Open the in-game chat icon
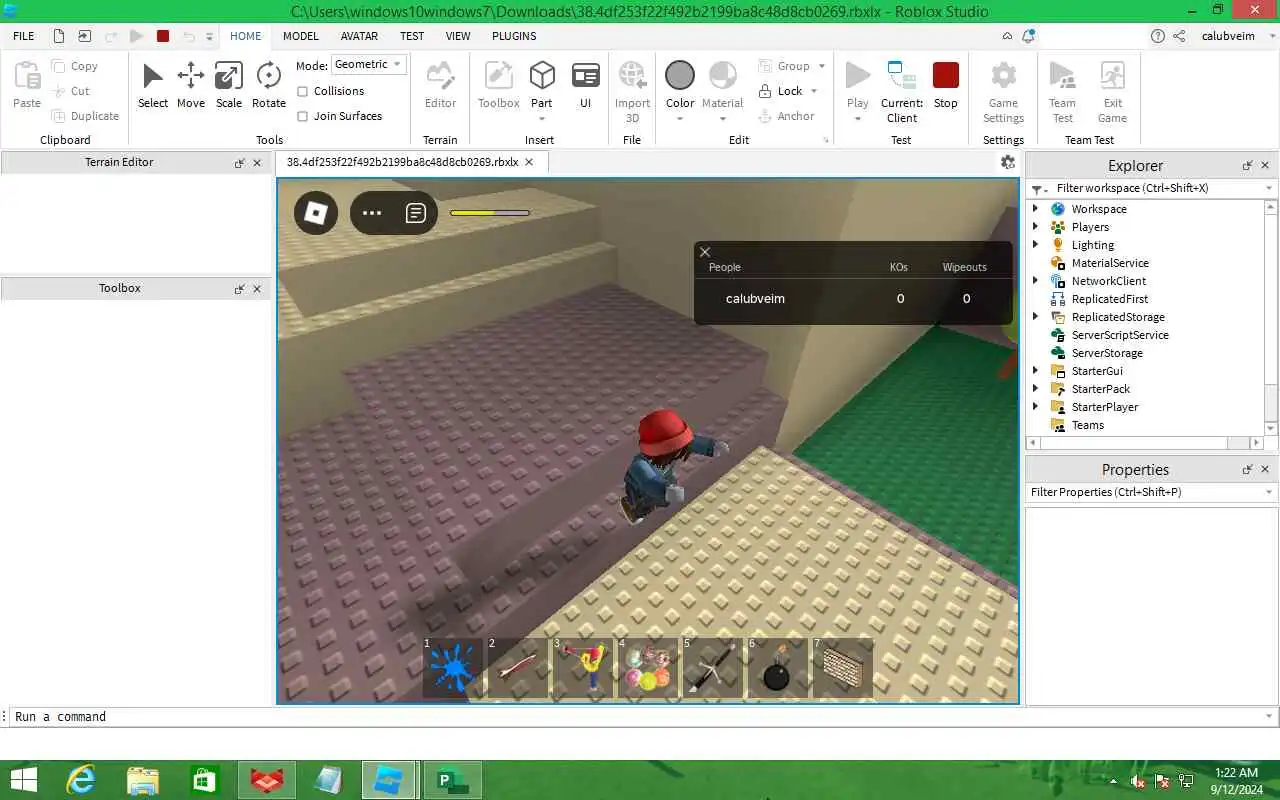 (416, 213)
